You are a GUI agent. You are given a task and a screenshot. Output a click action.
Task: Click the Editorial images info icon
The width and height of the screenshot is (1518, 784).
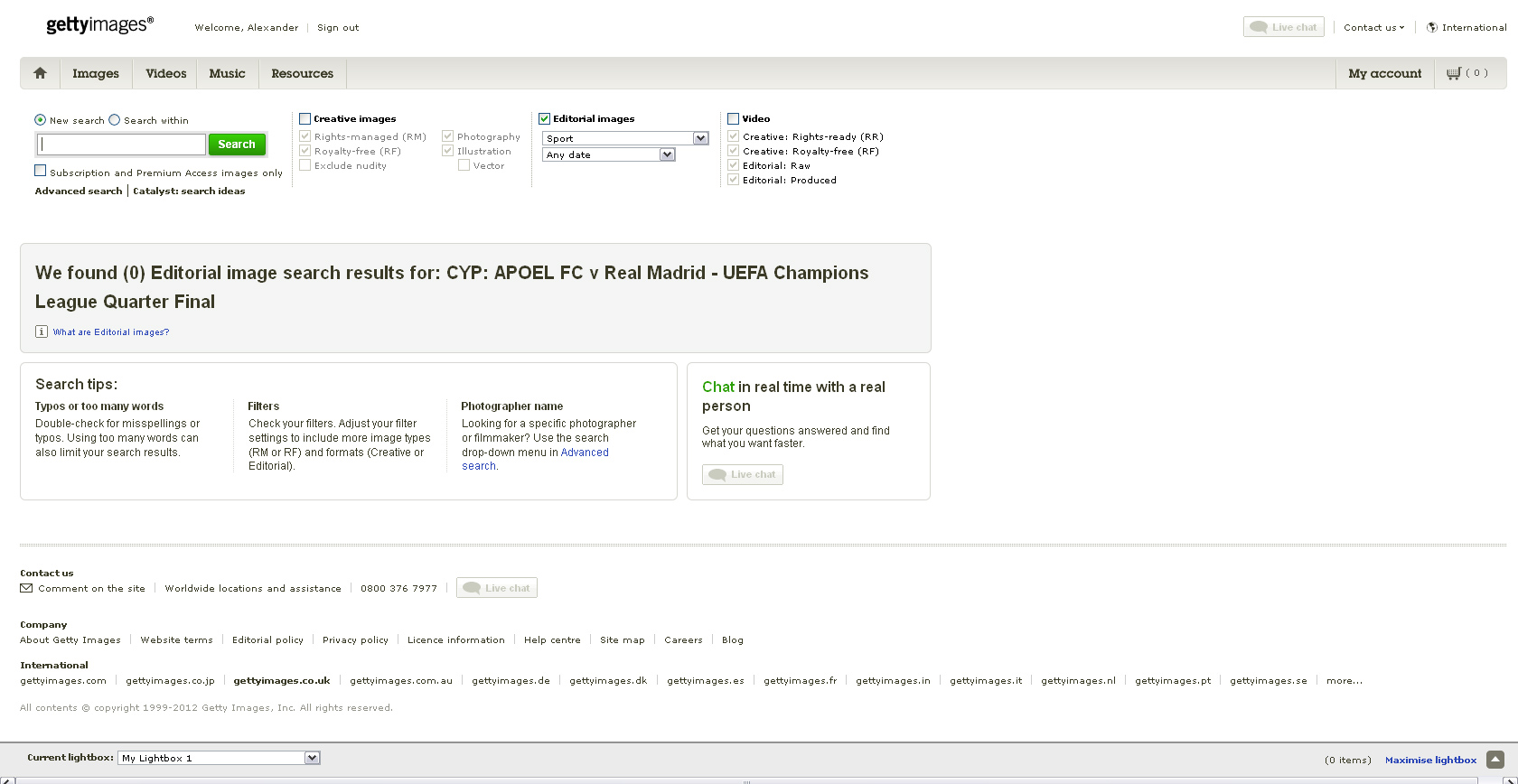(42, 331)
